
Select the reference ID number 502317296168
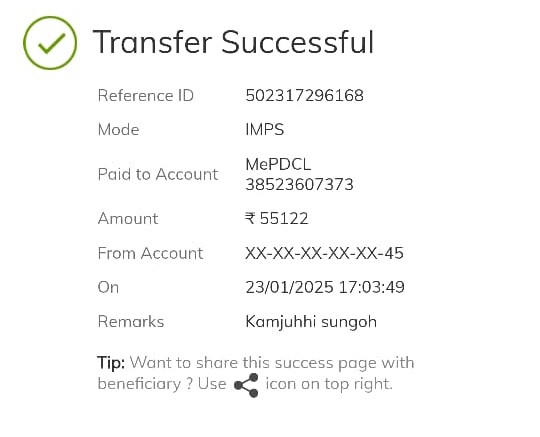(x=304, y=95)
